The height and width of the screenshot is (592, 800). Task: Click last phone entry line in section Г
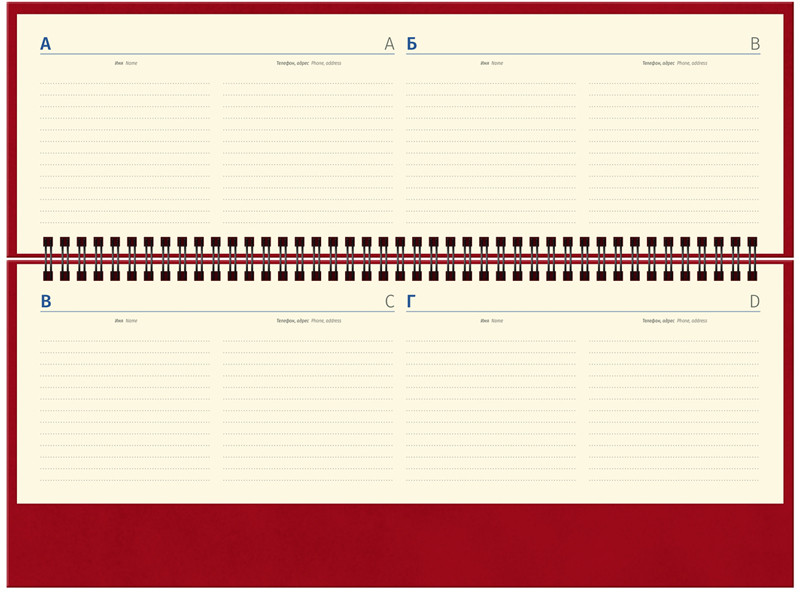point(673,478)
